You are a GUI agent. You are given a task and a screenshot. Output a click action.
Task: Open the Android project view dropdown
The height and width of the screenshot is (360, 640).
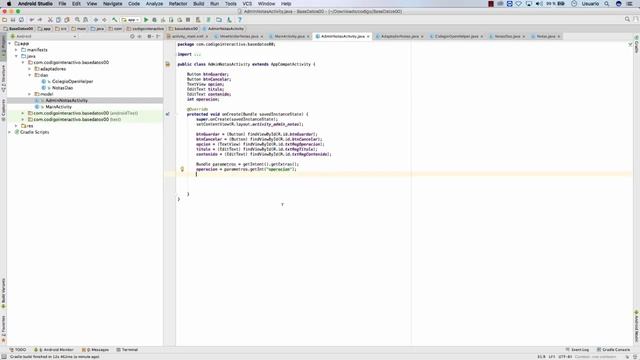pyautogui.click(x=44, y=36)
